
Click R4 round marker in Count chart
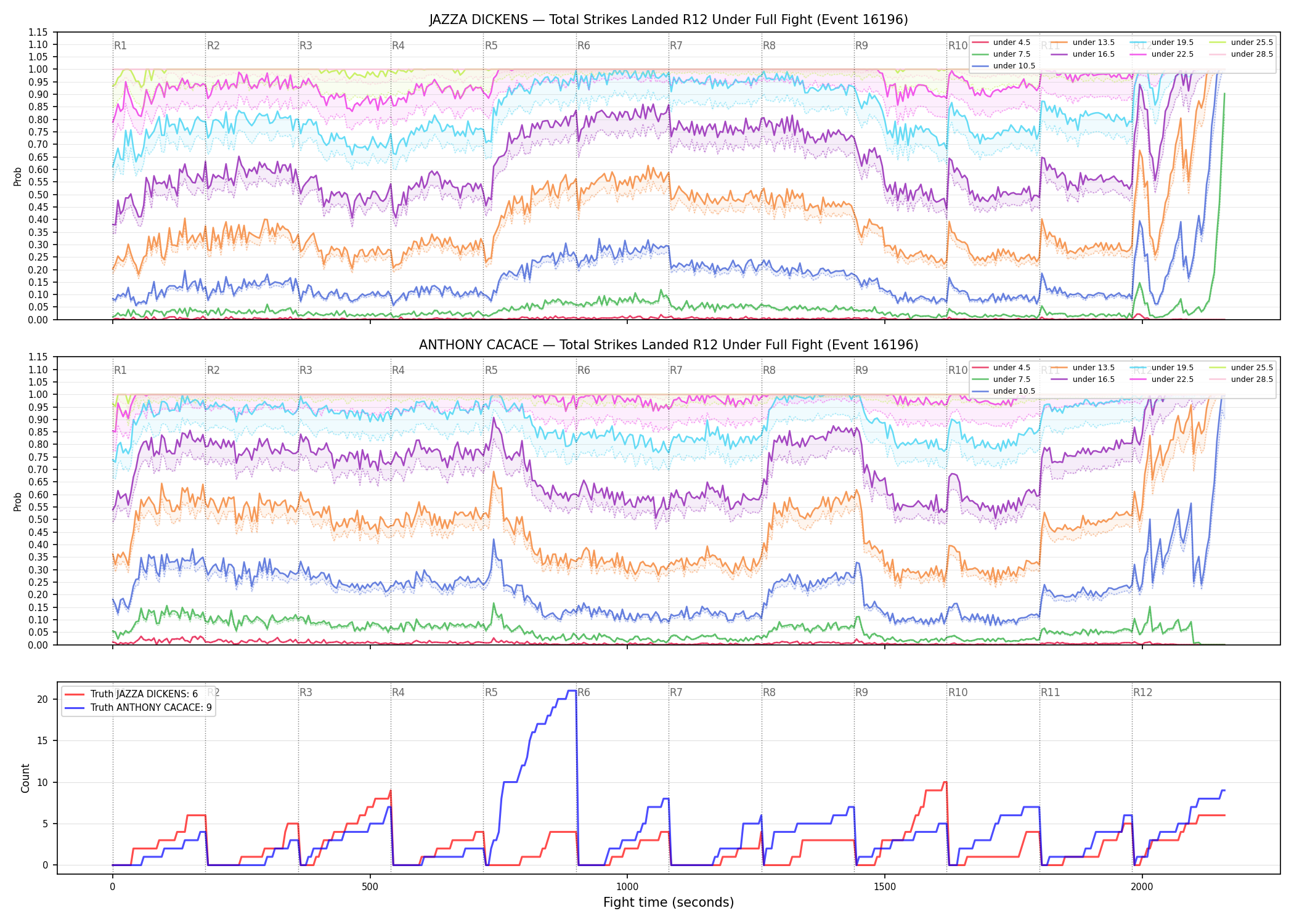click(398, 692)
